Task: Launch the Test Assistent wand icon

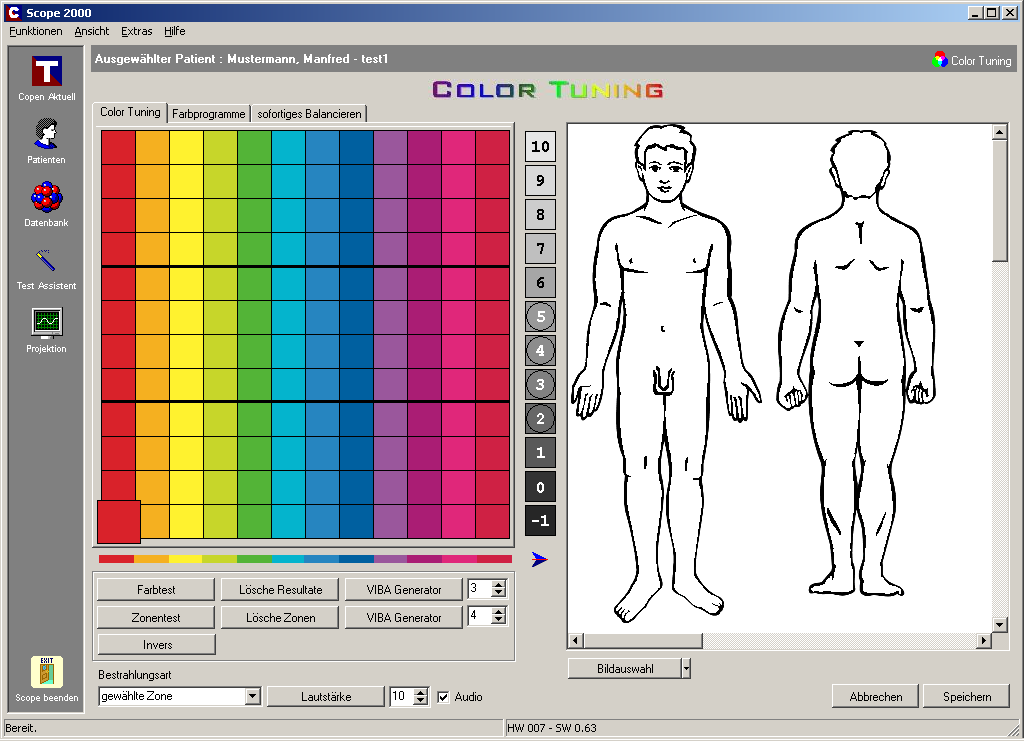Action: [x=46, y=261]
